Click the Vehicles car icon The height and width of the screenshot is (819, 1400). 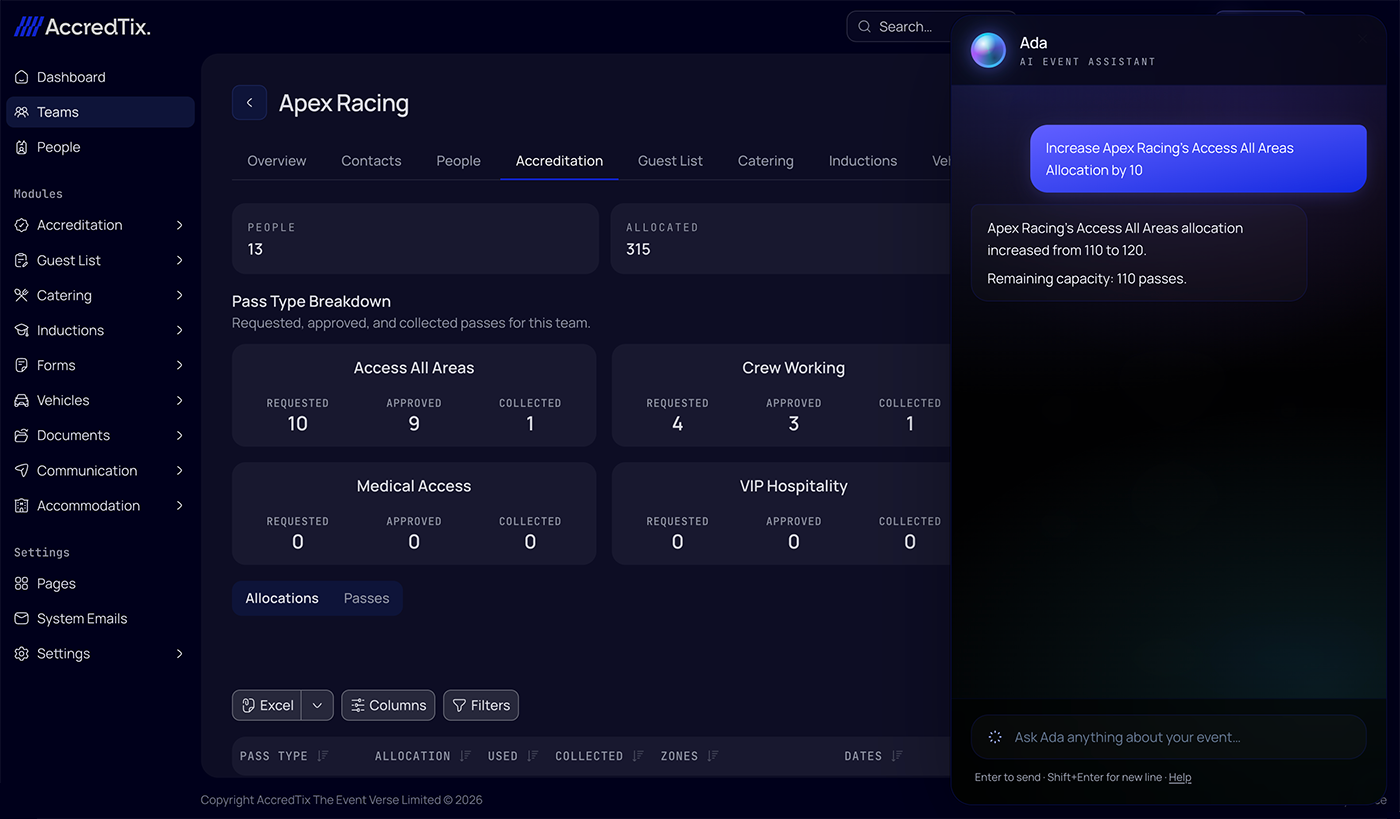(22, 400)
